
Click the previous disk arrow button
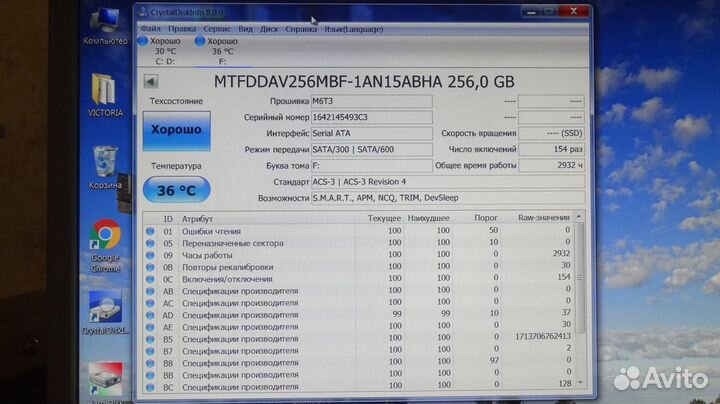tap(151, 82)
